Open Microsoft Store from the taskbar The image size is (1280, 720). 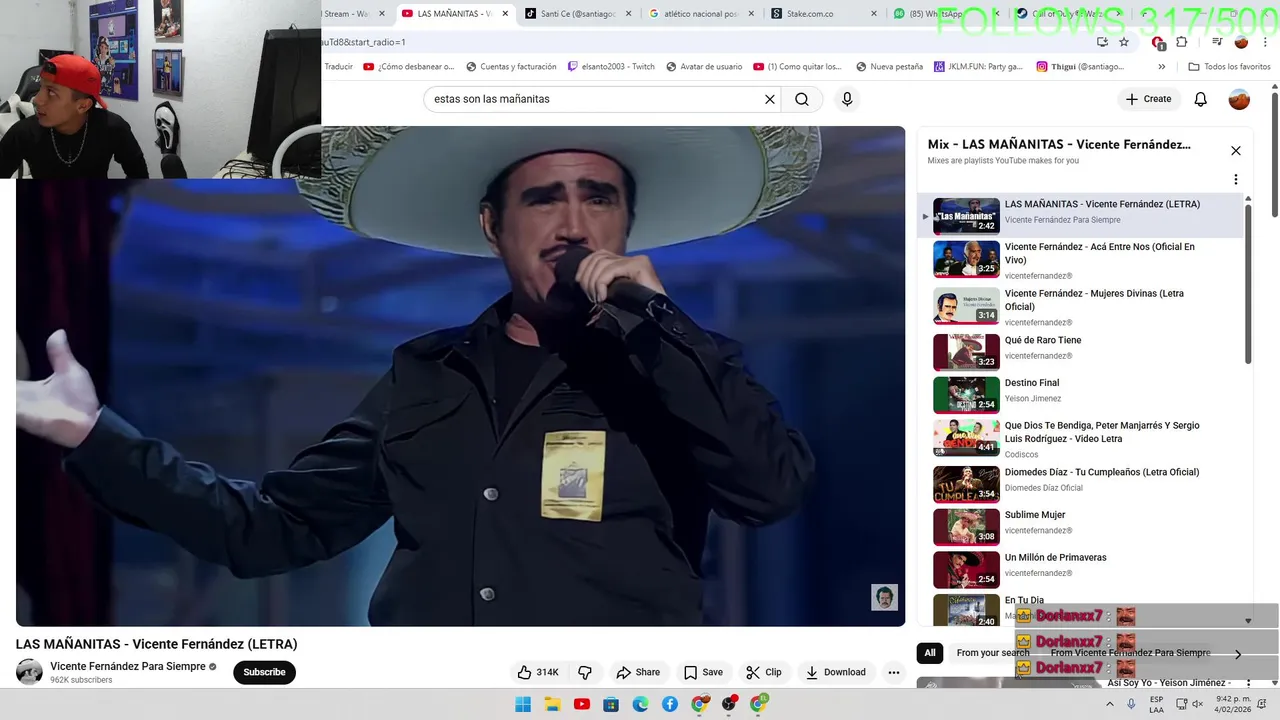pos(611,704)
